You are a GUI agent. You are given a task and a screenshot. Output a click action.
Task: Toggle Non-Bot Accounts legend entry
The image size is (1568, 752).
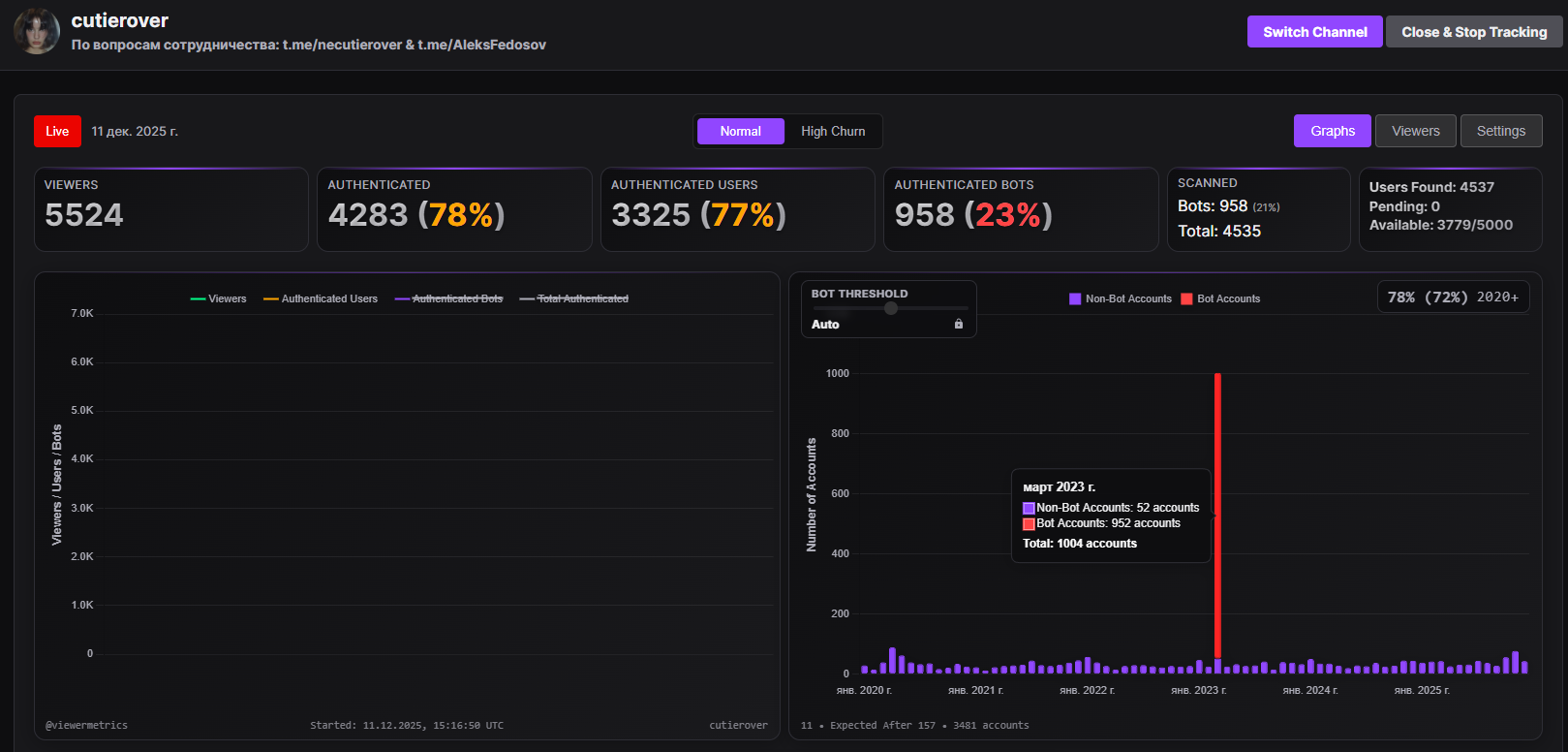(1121, 298)
